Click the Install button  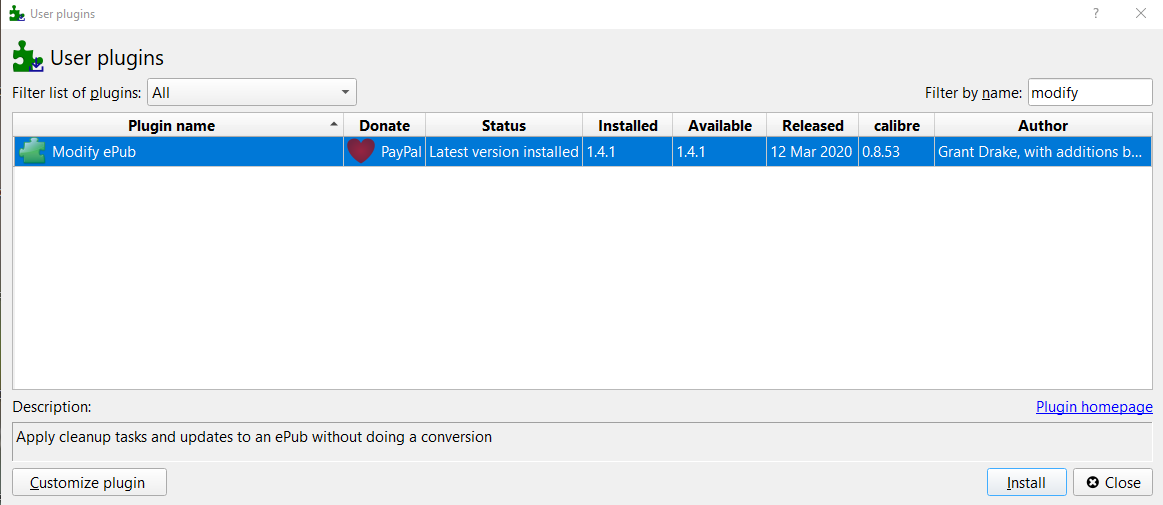(x=1026, y=482)
